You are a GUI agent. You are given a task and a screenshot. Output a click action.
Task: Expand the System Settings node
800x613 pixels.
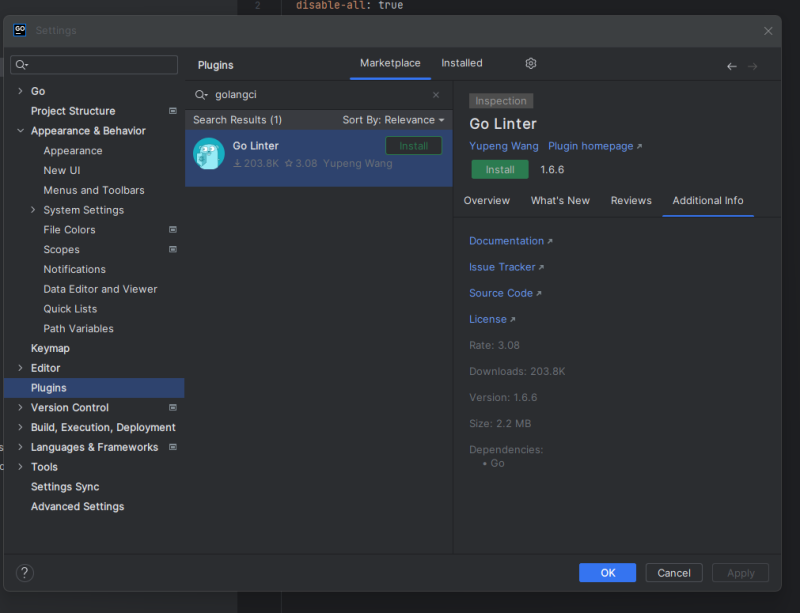(33, 210)
